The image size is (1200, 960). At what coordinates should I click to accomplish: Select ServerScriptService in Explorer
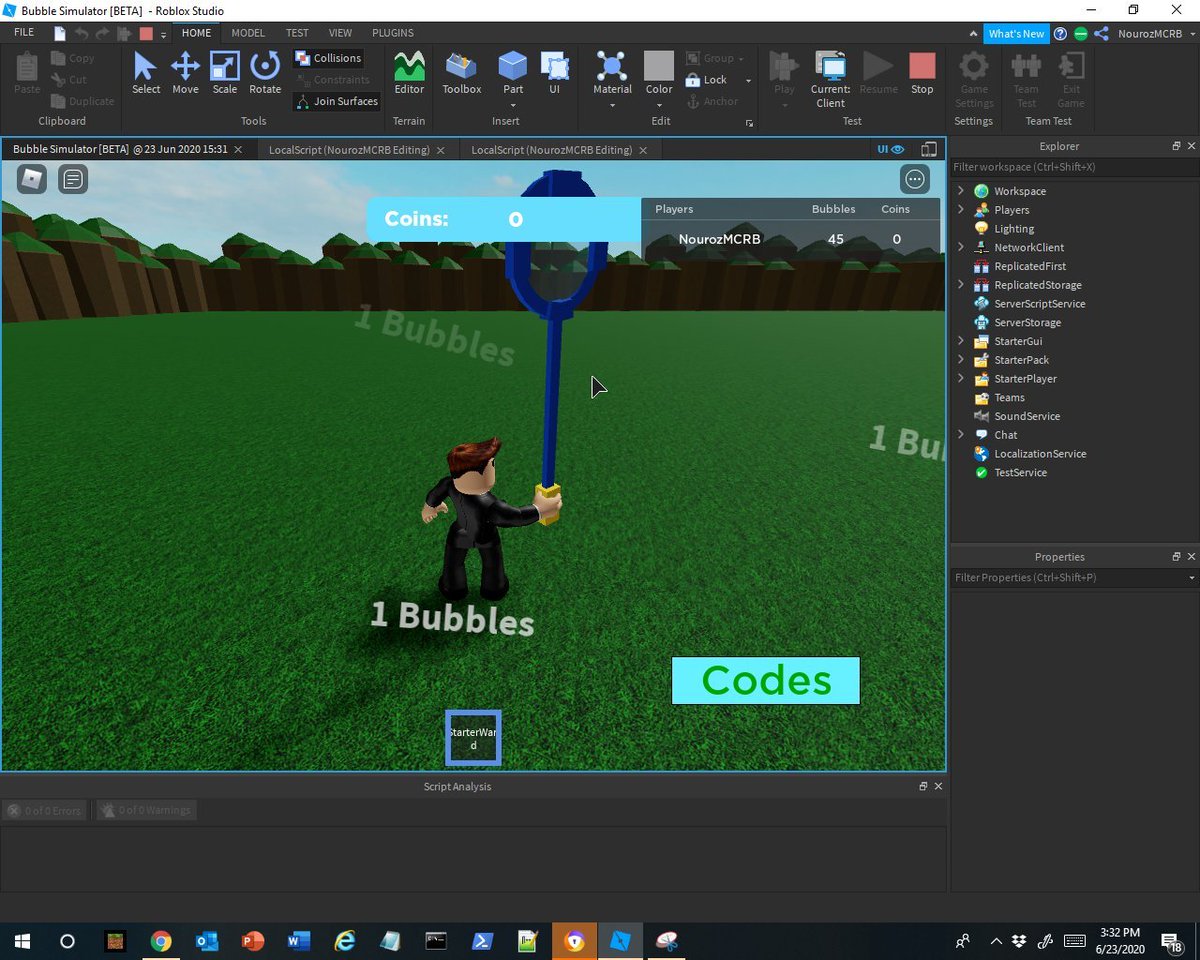1039,304
